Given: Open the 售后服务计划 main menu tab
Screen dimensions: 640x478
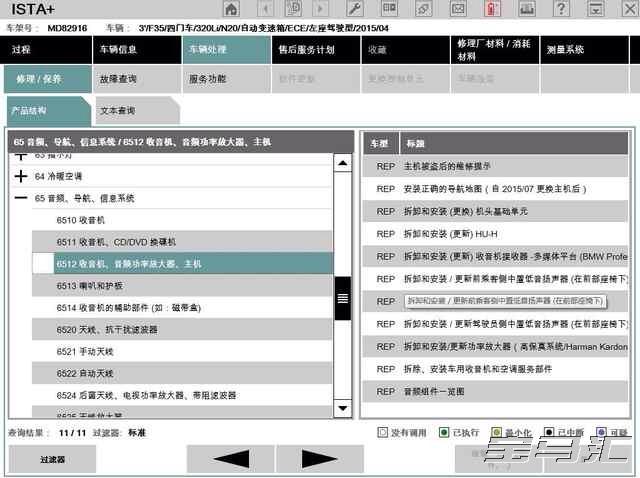Looking at the screenshot, I should (316, 50).
